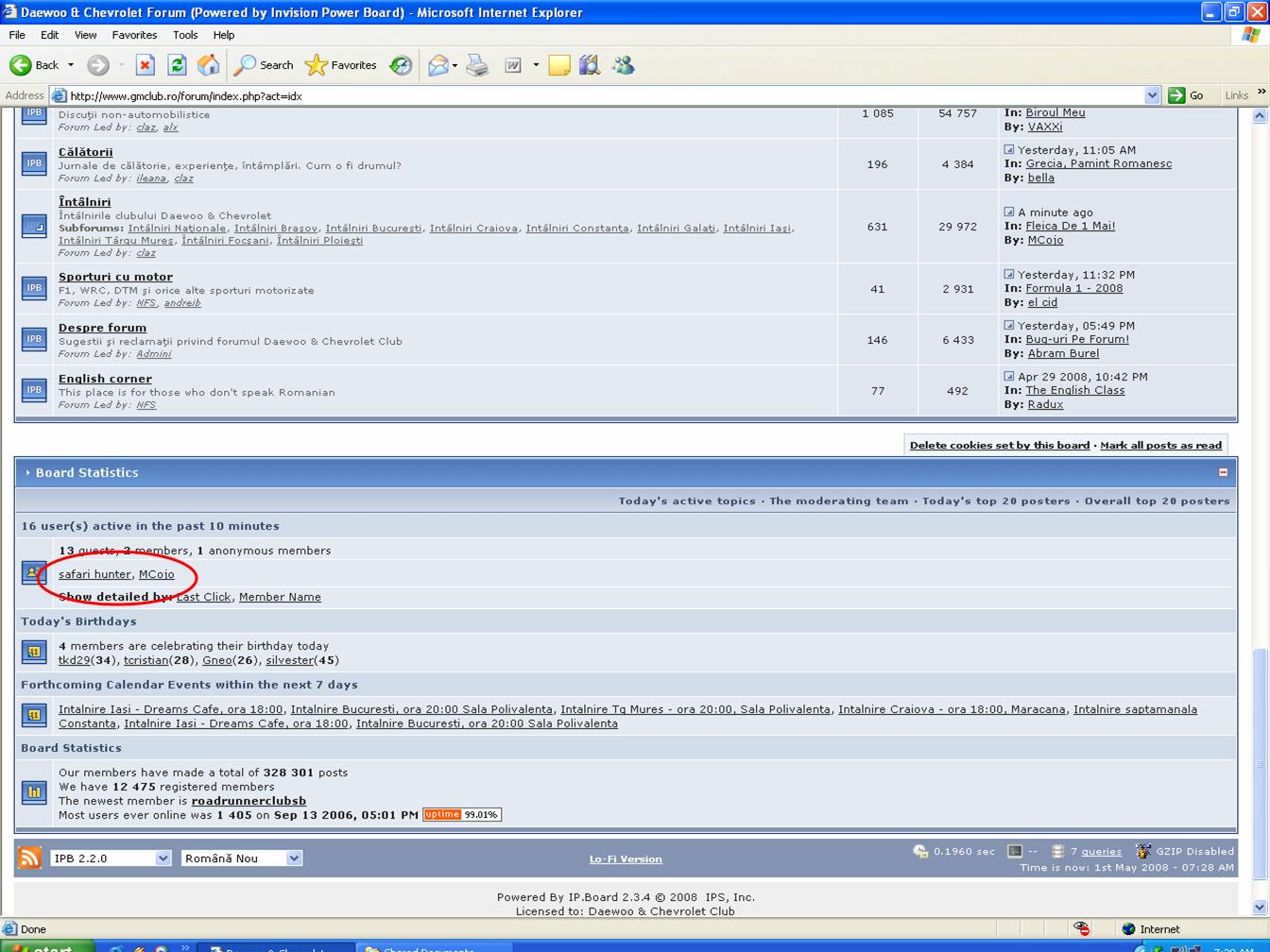
Task: Collapse the Board Statistics panel
Action: (x=1223, y=472)
